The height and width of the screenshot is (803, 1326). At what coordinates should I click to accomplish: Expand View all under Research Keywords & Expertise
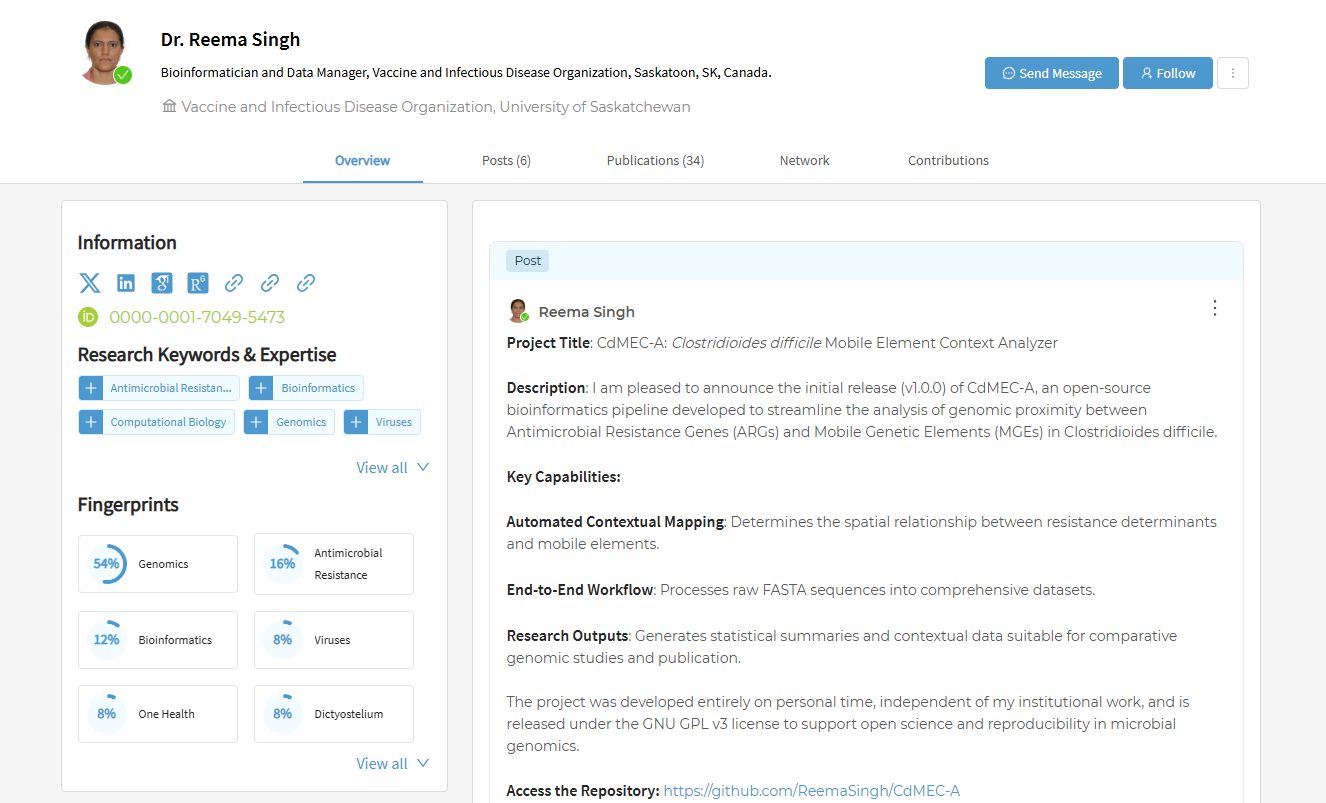[x=392, y=467]
